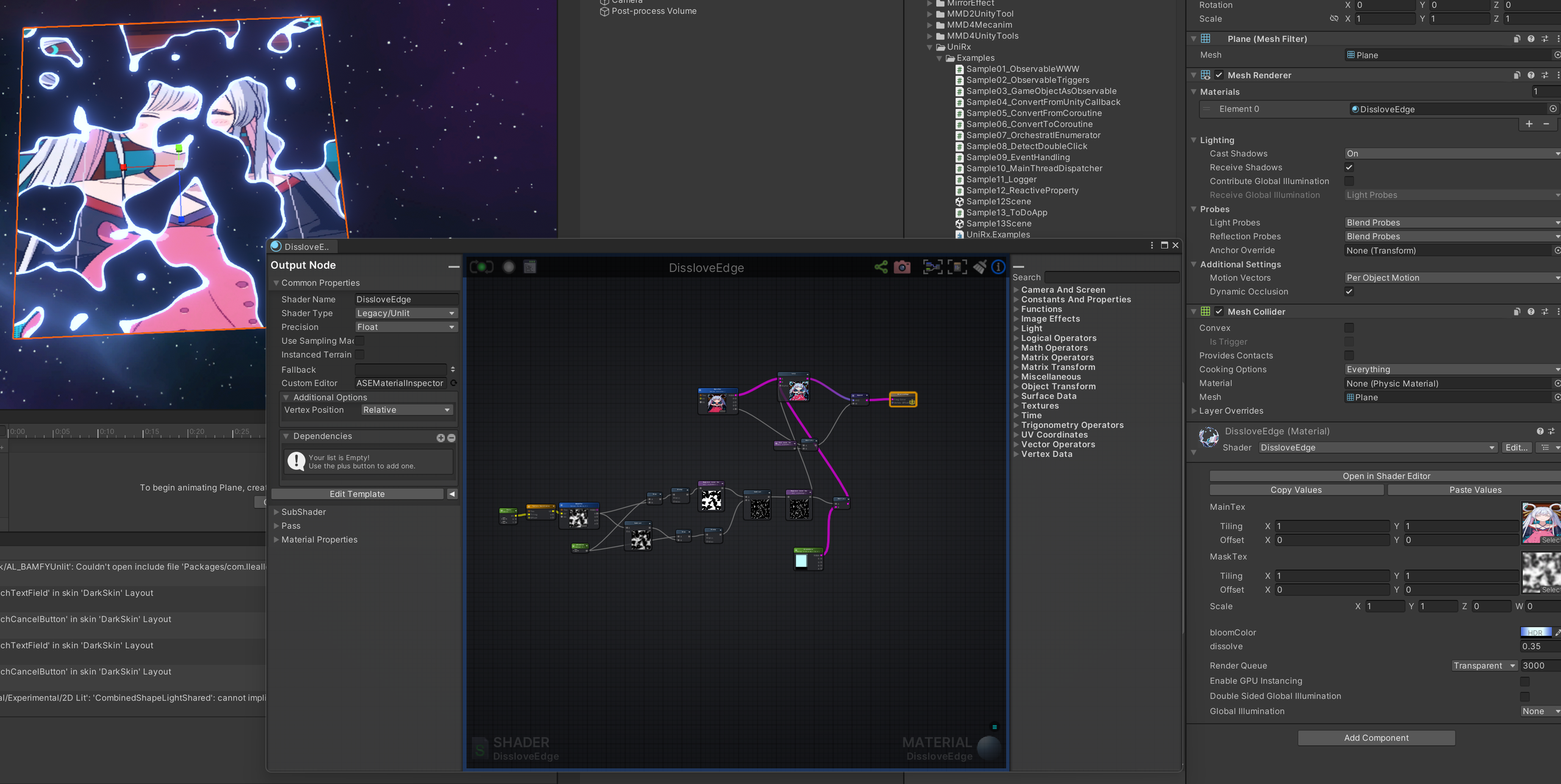Image resolution: width=1561 pixels, height=784 pixels.
Task: Remove a material element with the minus icon
Action: click(x=1546, y=124)
